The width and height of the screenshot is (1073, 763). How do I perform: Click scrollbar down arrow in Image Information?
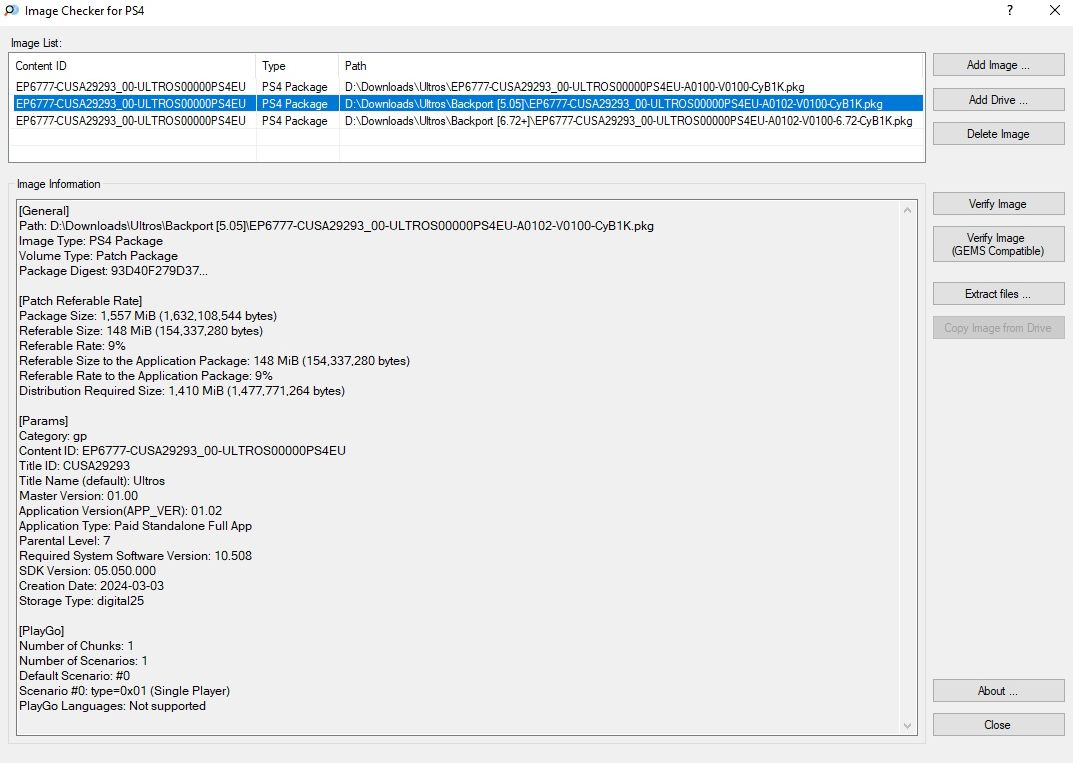908,726
